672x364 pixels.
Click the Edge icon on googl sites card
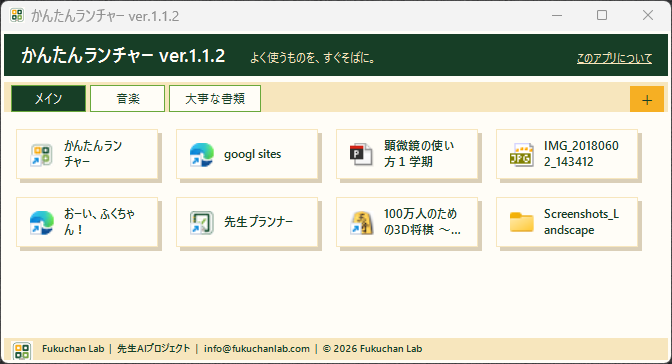pyautogui.click(x=201, y=155)
